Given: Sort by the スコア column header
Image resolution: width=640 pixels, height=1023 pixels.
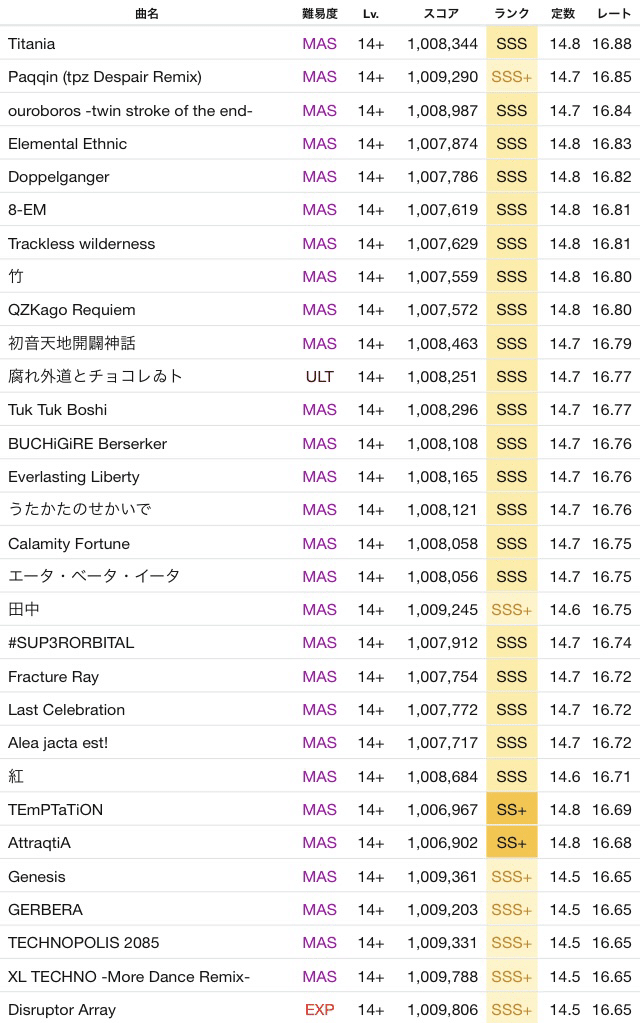Looking at the screenshot, I should point(442,14).
